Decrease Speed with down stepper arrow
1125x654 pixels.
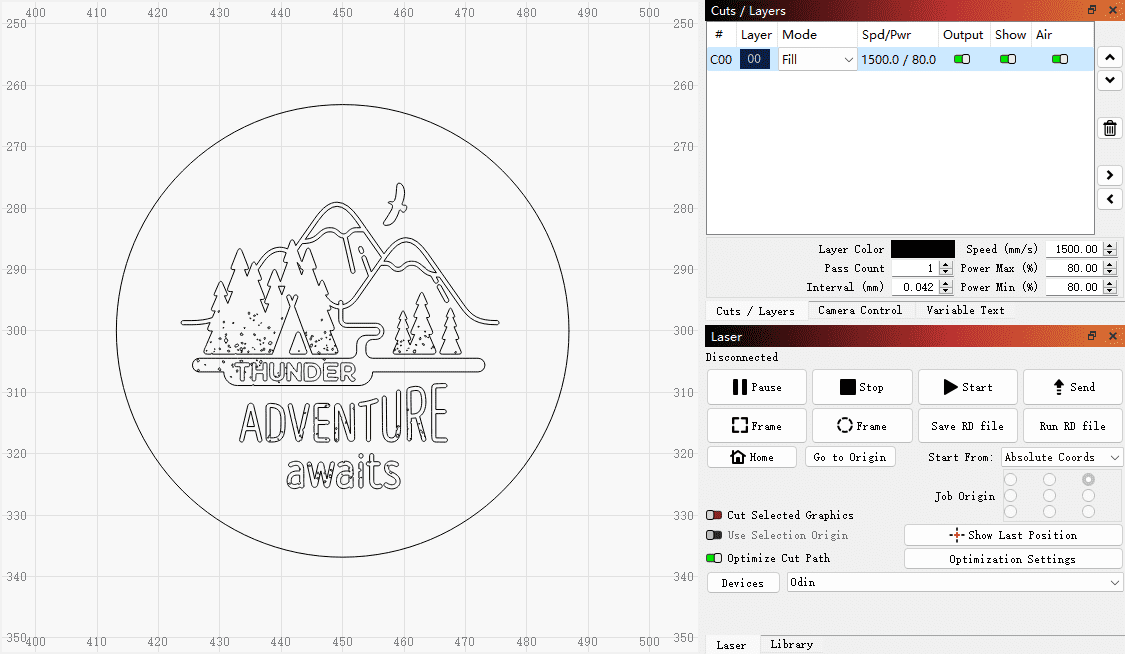(1110, 252)
